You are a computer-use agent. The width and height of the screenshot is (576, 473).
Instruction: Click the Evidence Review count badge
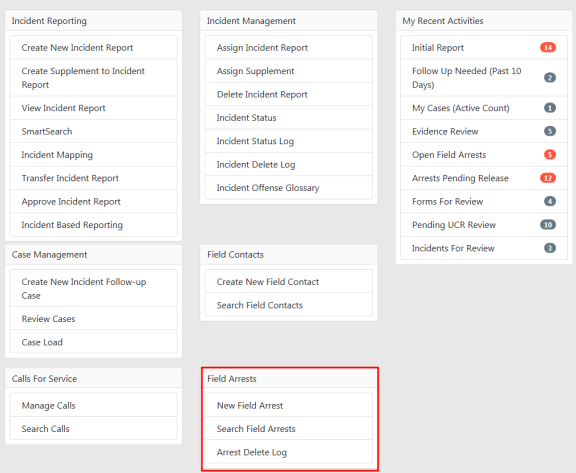[550, 131]
